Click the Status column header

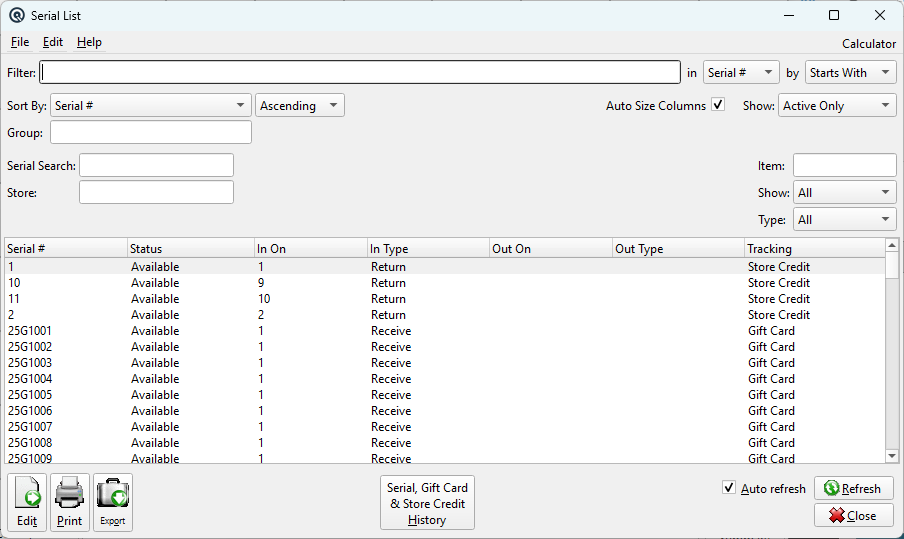190,248
